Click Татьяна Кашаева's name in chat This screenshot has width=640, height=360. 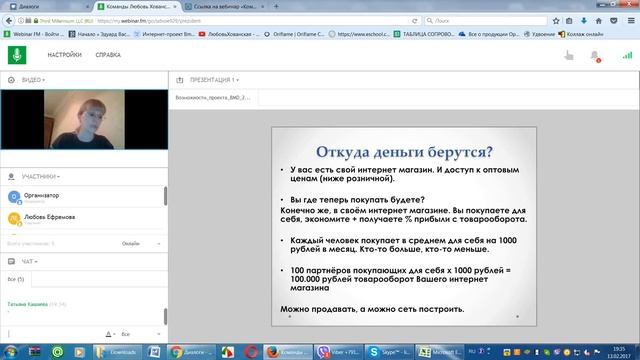27,304
